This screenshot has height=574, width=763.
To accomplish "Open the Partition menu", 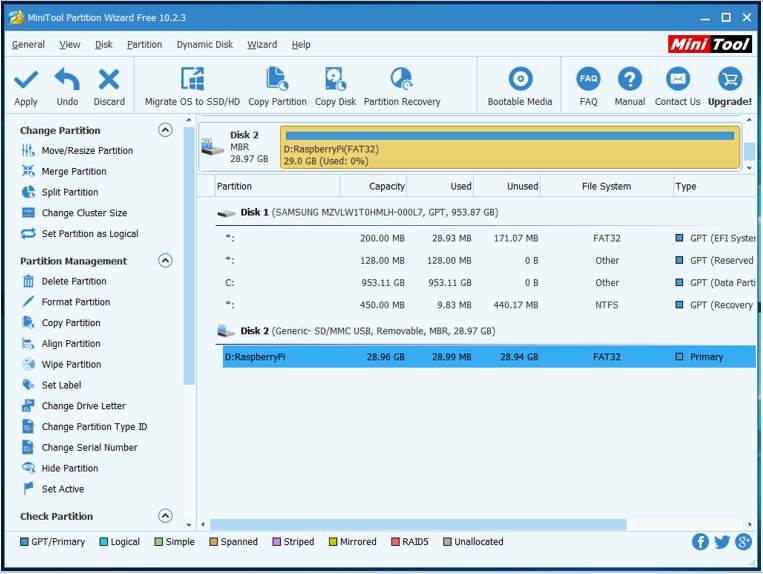I will [x=145, y=45].
